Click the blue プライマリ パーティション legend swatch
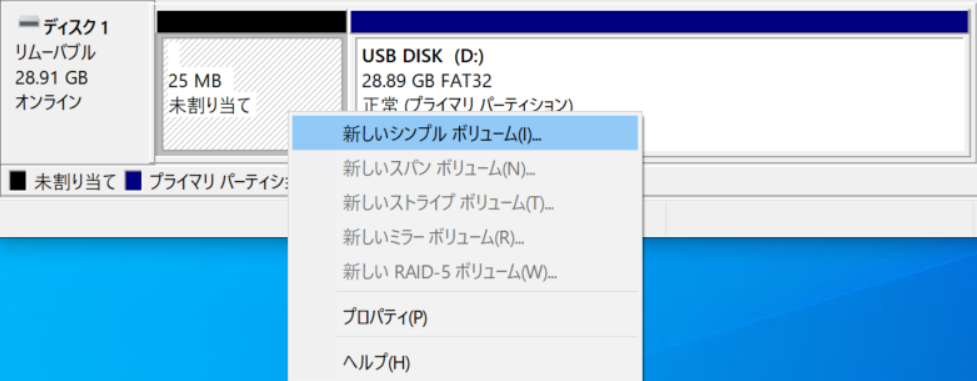Screen dimensions: 977x381 click(134, 182)
